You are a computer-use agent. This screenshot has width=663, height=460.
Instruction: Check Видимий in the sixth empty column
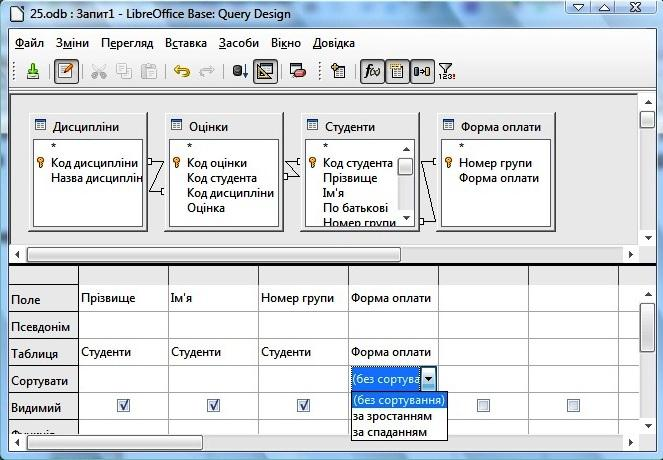click(573, 406)
